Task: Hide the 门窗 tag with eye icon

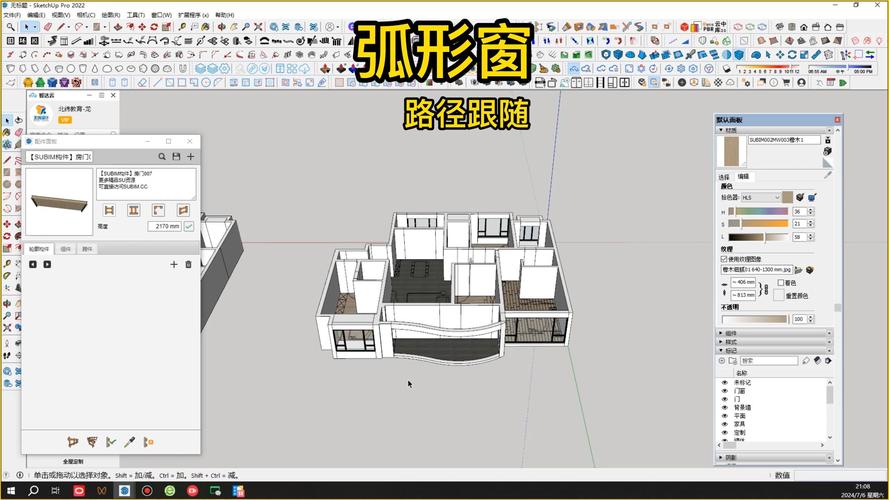Action: click(725, 391)
